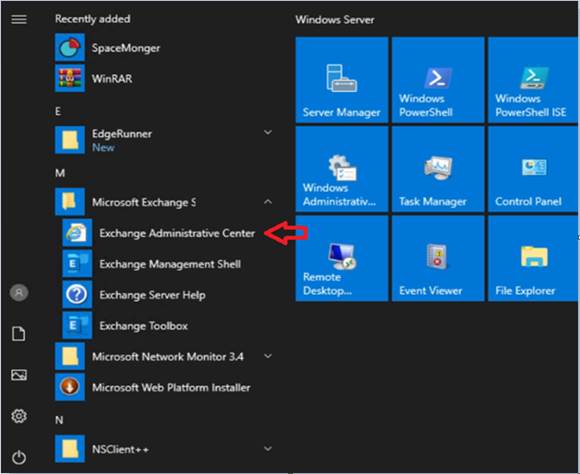Image resolution: width=580 pixels, height=474 pixels.
Task: Launch Microsoft Web Platform Installer
Action: 70,387
